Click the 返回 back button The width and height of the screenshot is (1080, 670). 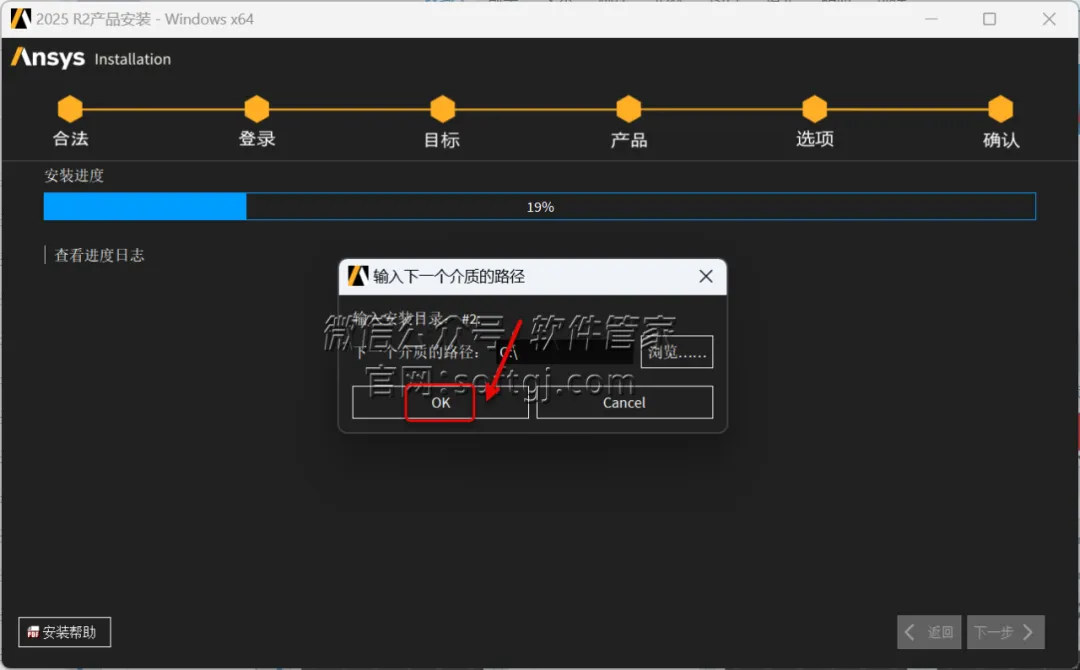point(929,632)
